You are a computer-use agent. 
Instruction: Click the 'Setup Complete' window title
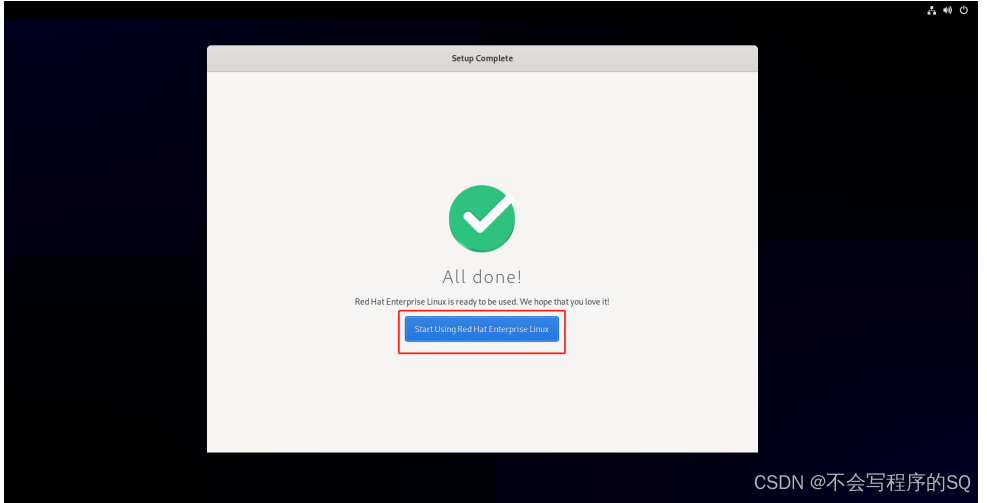tap(482, 59)
